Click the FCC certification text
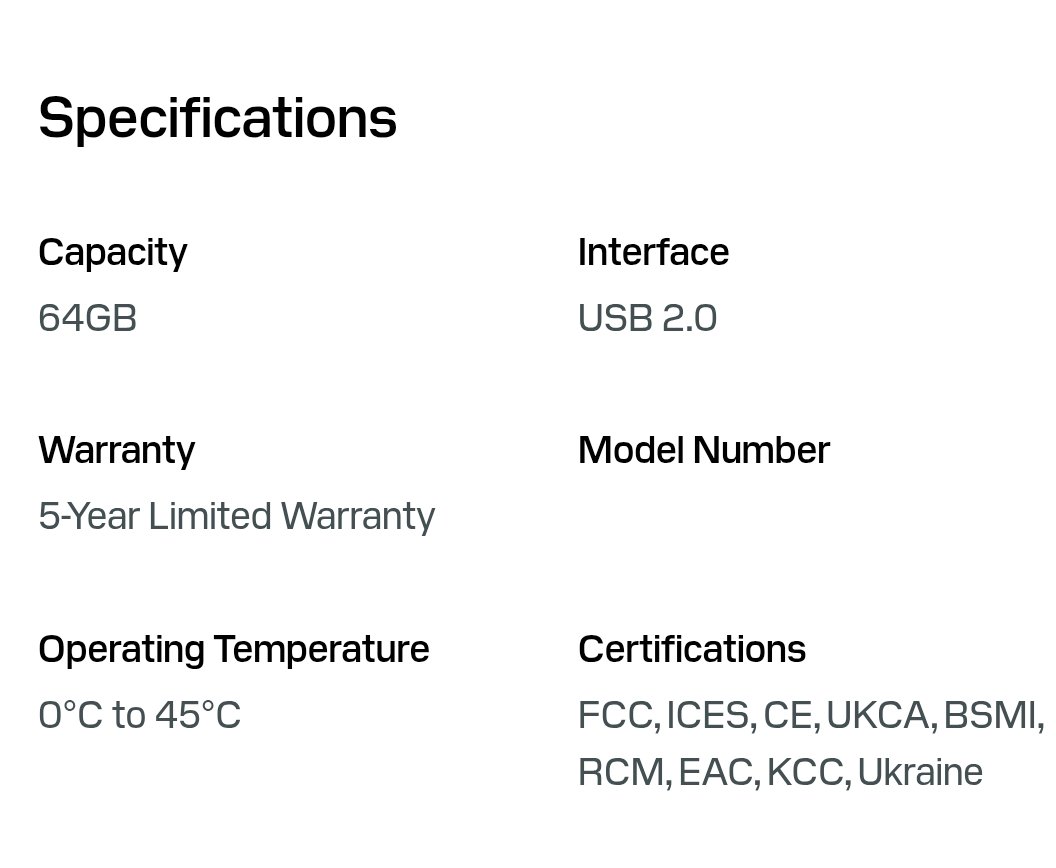The height and width of the screenshot is (868, 1056). click(x=615, y=716)
